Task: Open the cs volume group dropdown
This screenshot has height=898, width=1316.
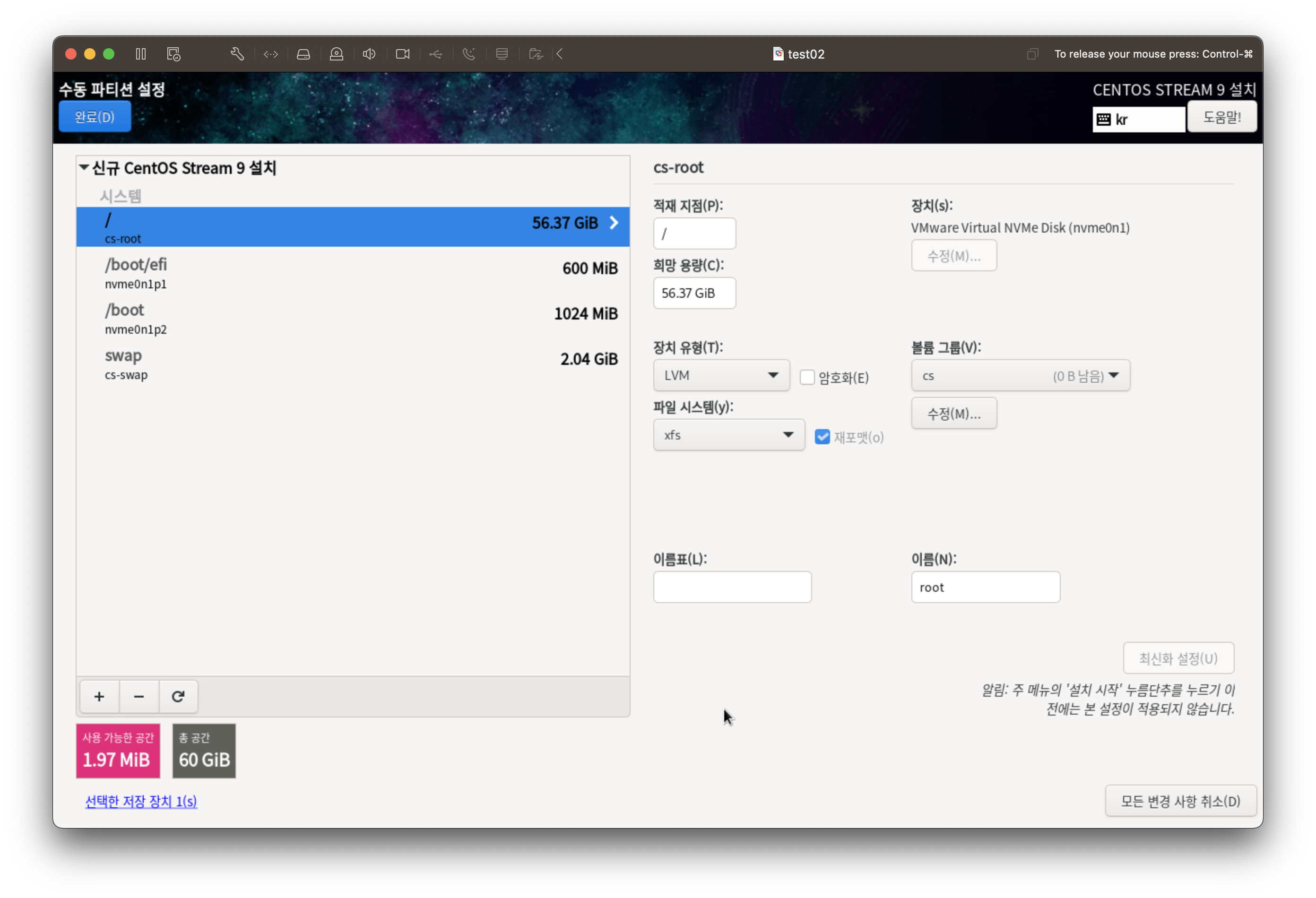Action: tap(1020, 375)
